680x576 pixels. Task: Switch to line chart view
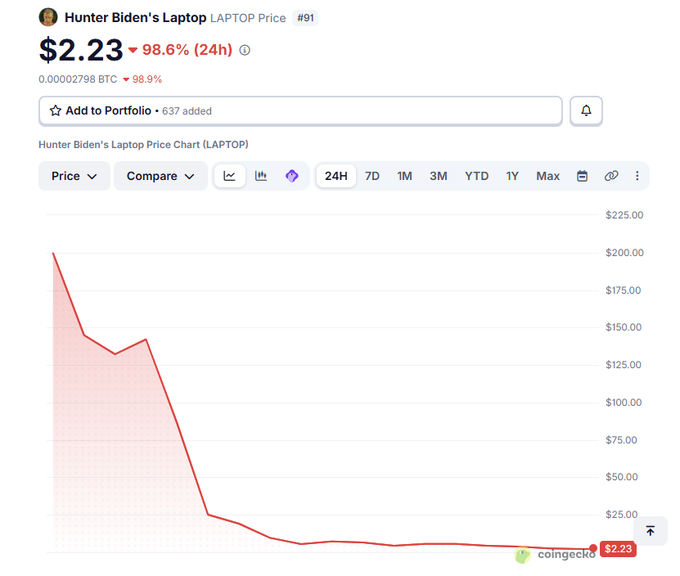pyautogui.click(x=229, y=176)
